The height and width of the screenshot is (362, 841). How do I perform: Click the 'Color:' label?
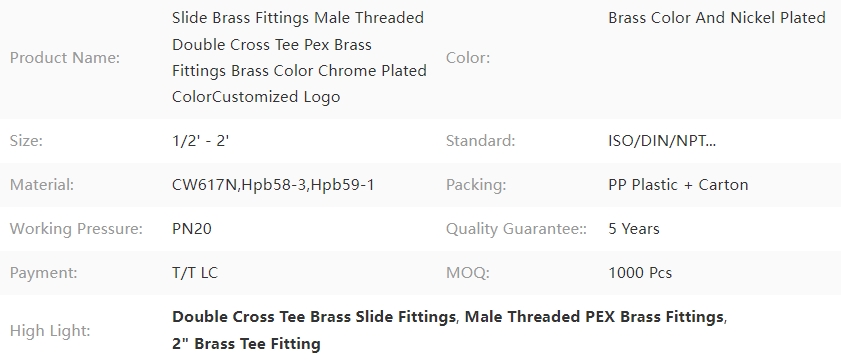tap(468, 58)
